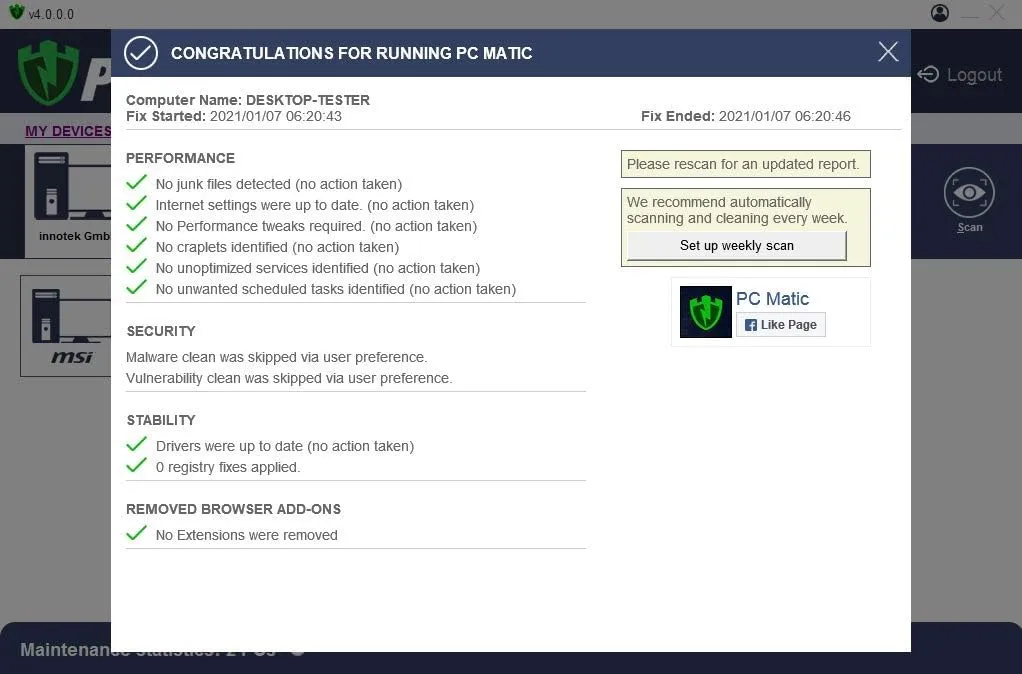
Task: Click the checkmark beside Internet settings were up to date
Action: pos(136,203)
